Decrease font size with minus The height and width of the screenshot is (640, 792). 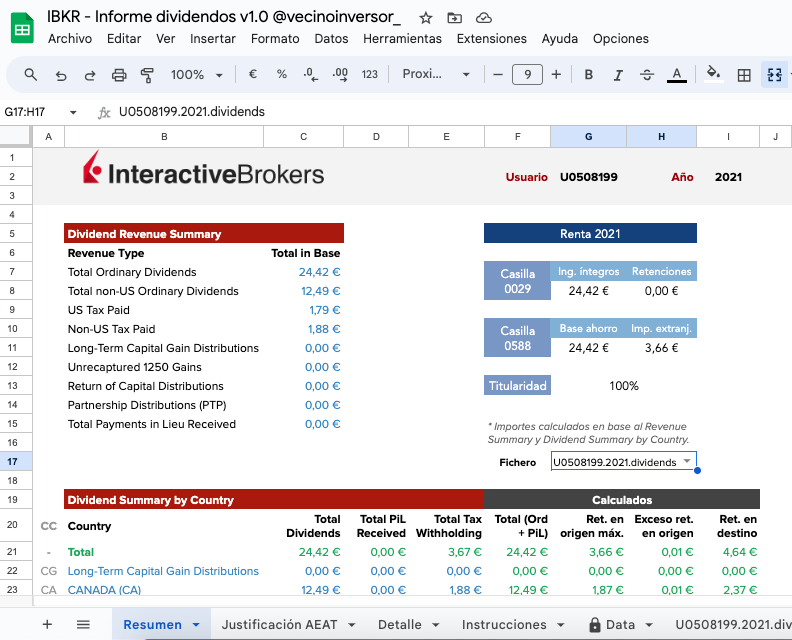tap(498, 75)
